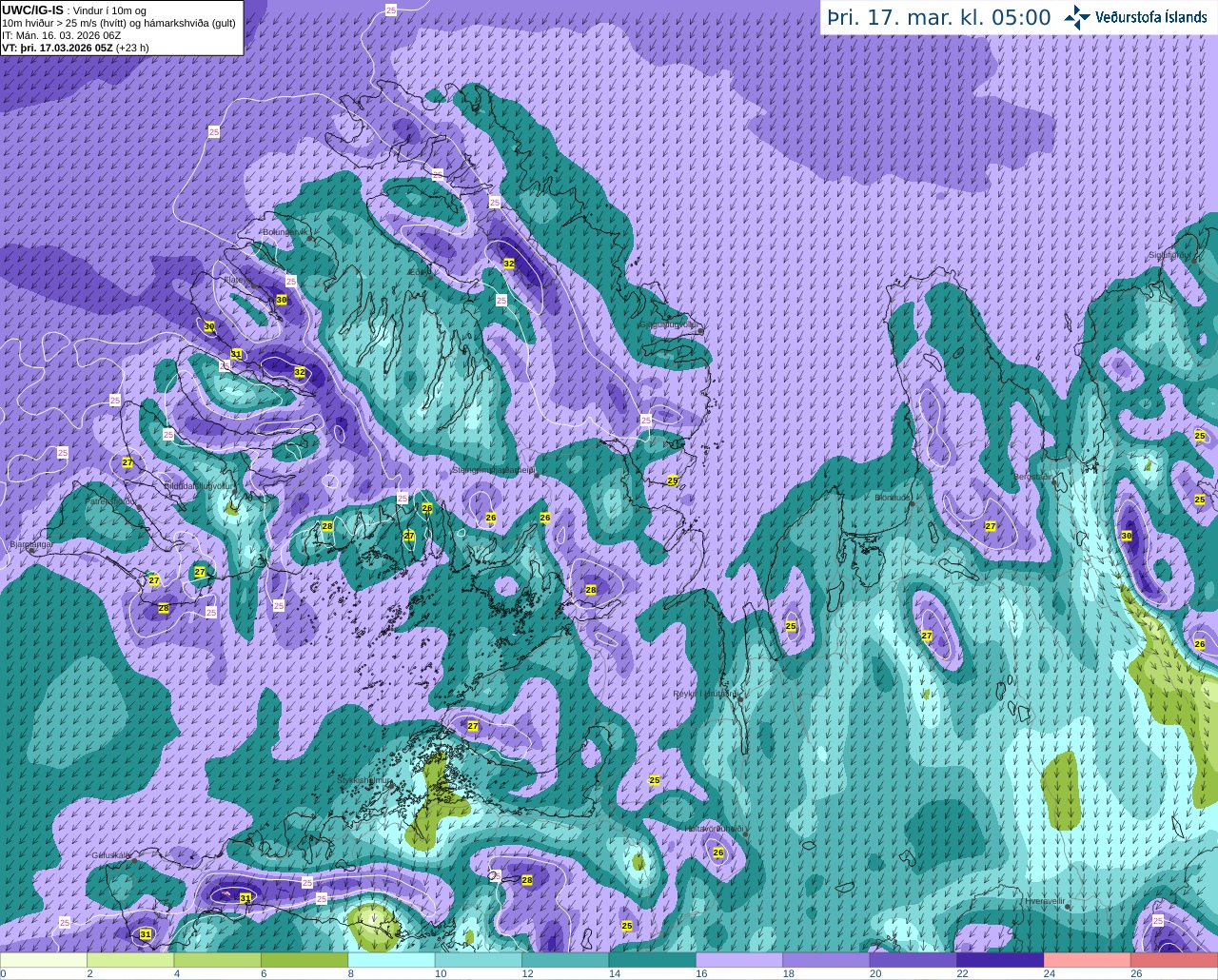Click the UWC/IG-IS title line
Image resolution: width=1218 pixels, height=980 pixels.
(74, 10)
